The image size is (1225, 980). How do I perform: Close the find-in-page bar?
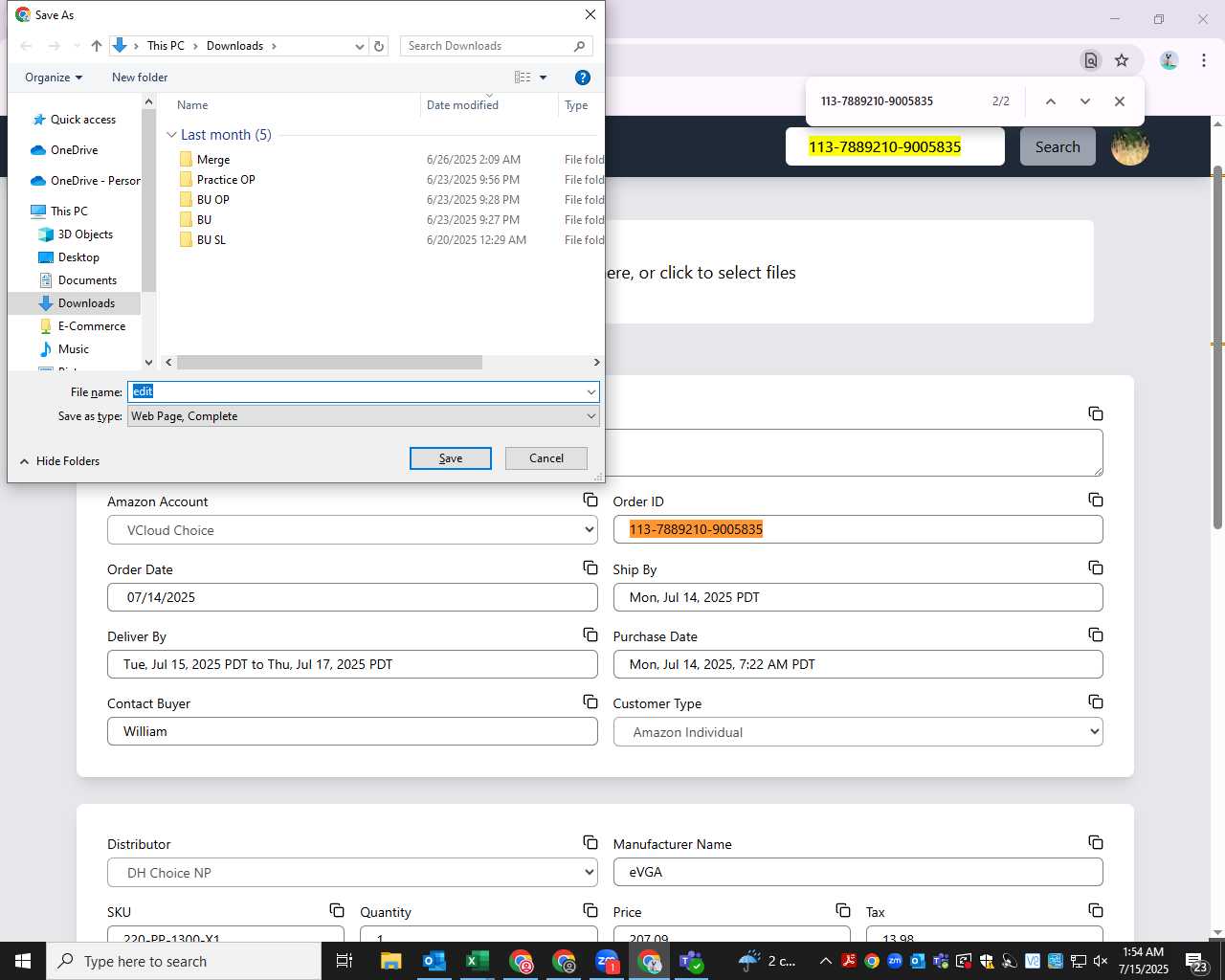tap(1120, 101)
